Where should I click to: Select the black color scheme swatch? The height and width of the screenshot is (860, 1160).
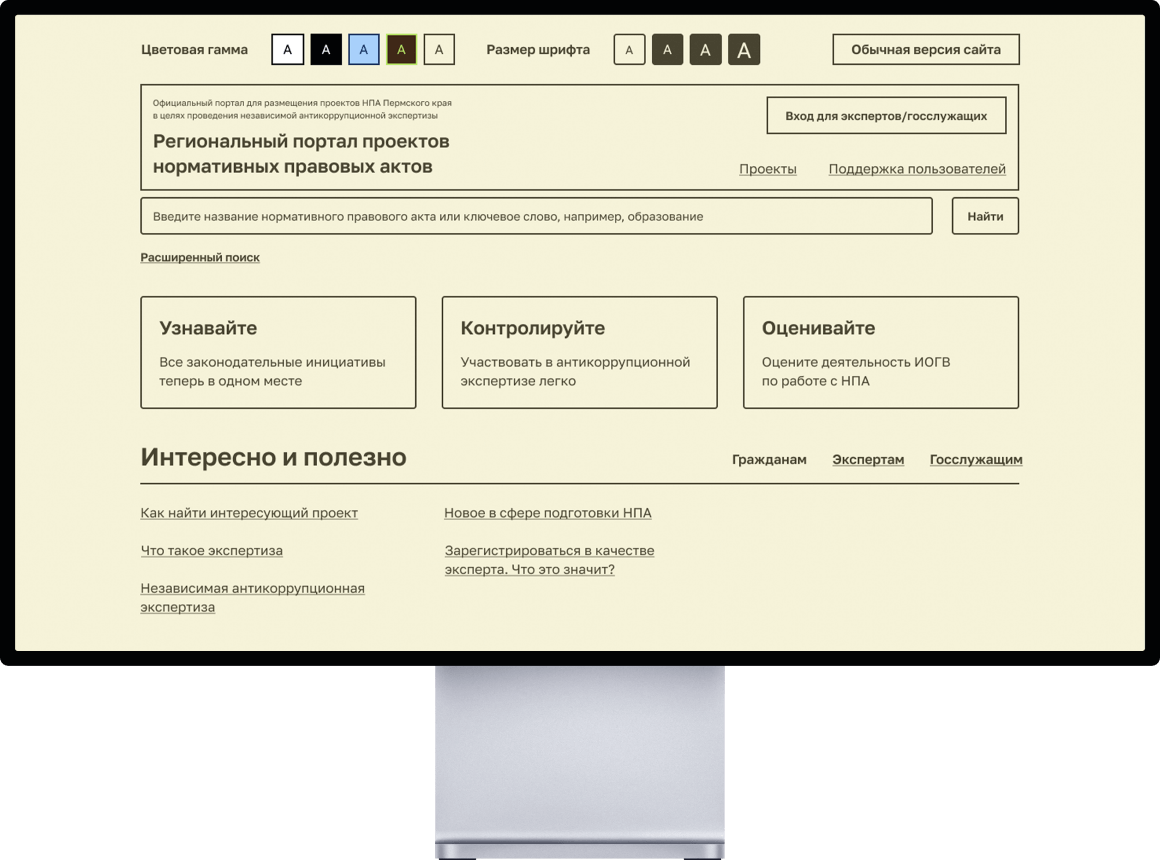coord(326,49)
